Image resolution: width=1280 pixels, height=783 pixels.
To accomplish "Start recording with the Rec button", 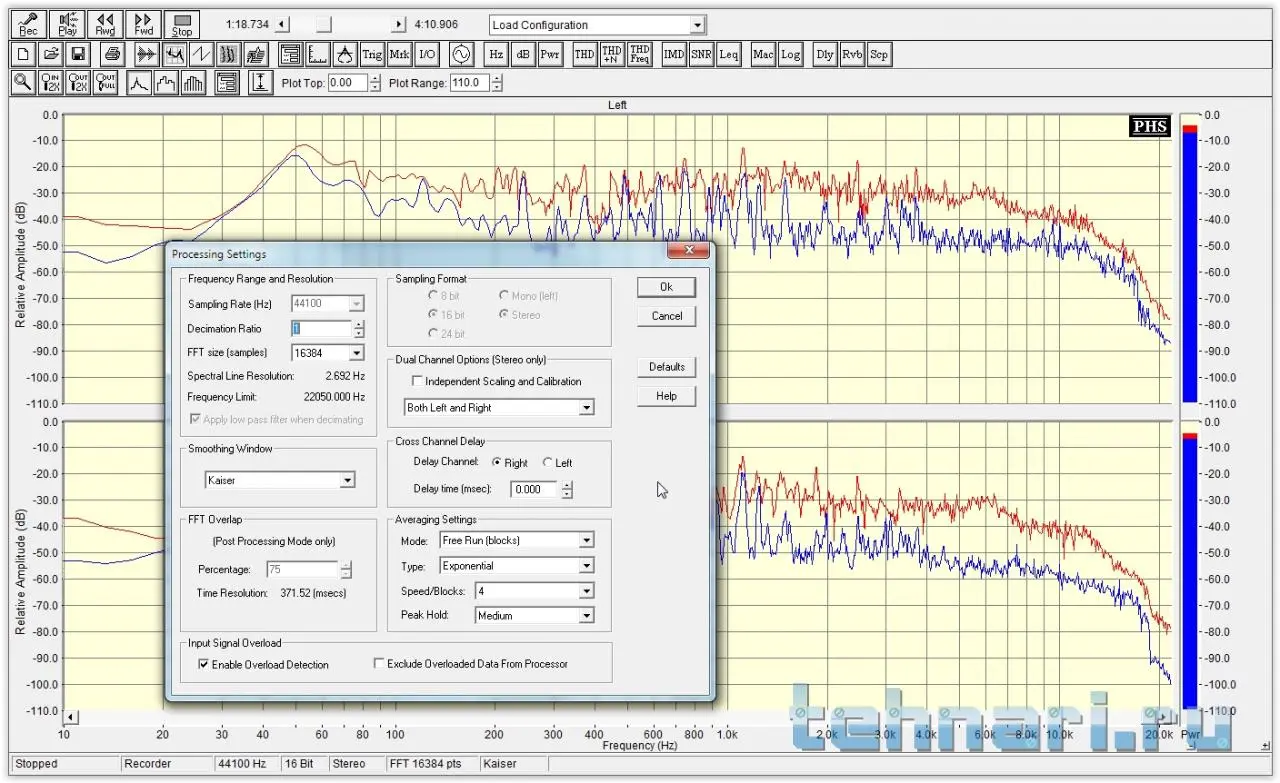I will 28,24.
